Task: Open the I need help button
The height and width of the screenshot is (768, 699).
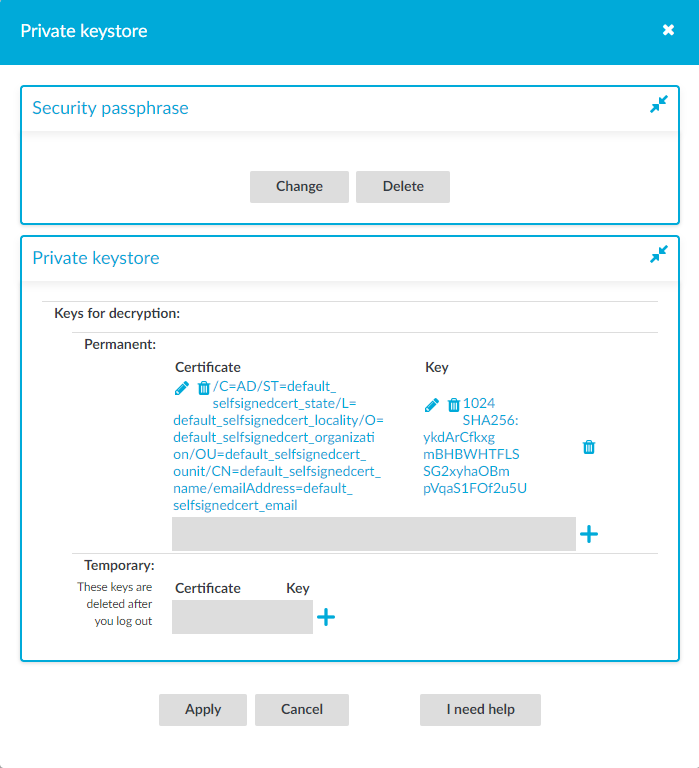Action: (480, 710)
